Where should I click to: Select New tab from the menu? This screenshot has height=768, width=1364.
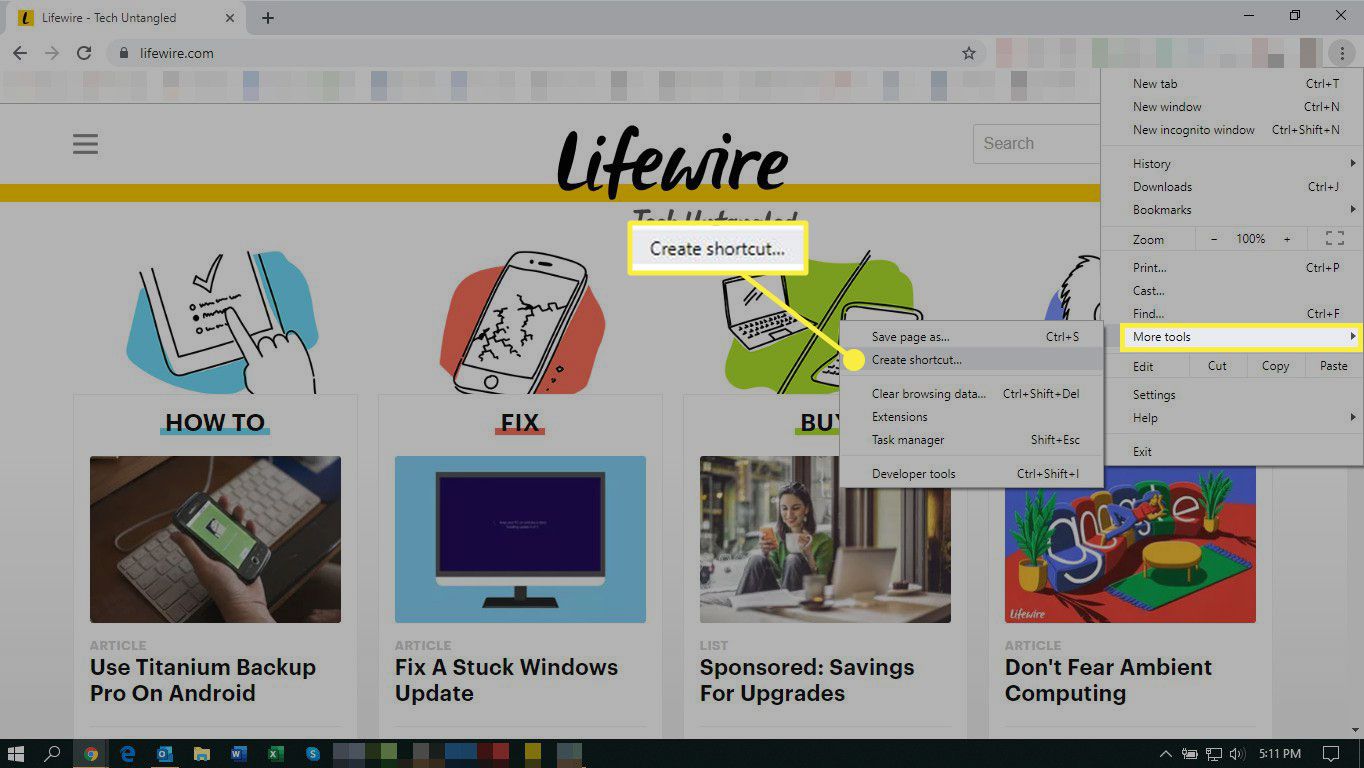pos(1232,84)
